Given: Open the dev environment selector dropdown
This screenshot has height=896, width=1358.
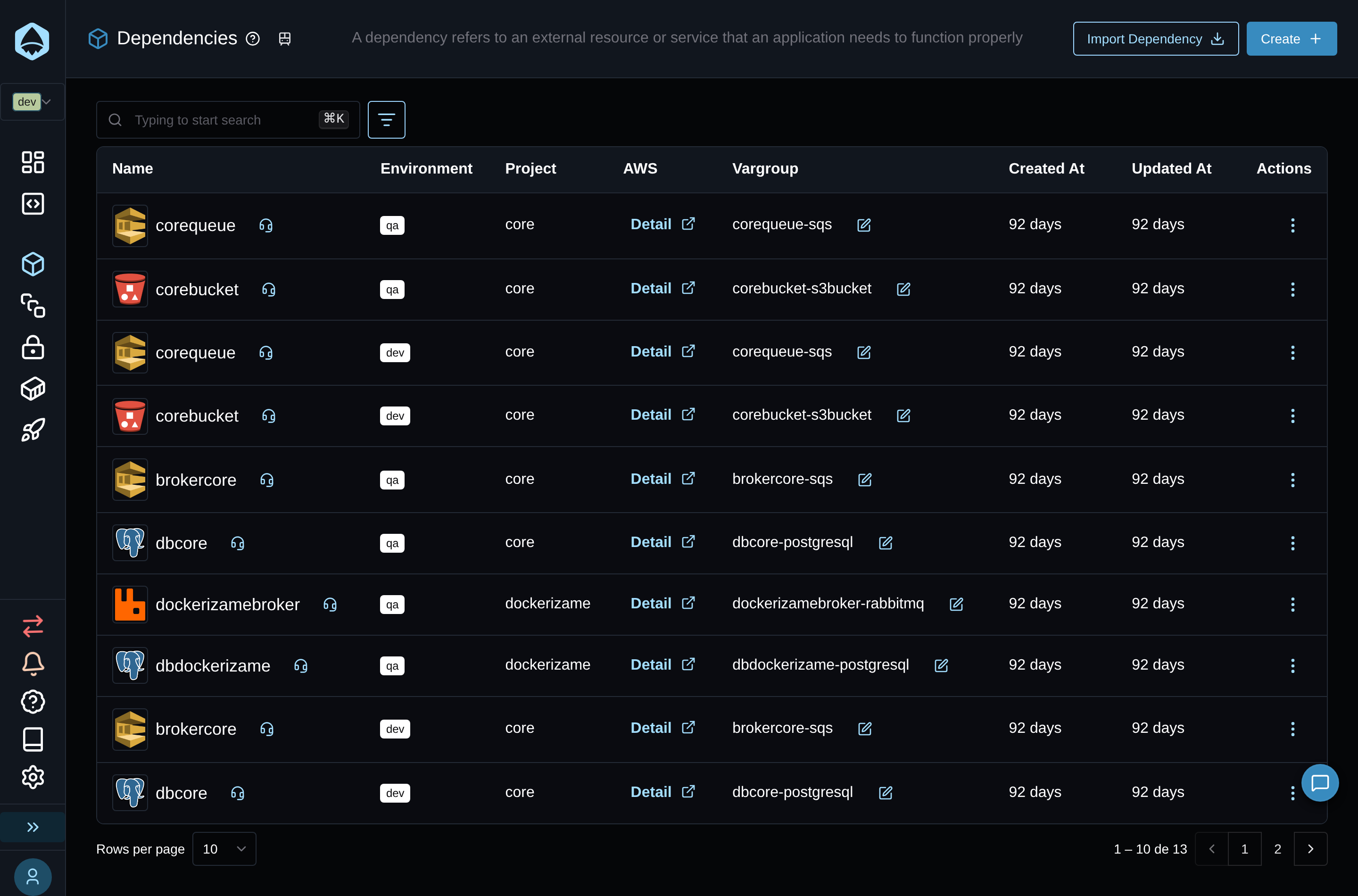Looking at the screenshot, I should pos(33,102).
